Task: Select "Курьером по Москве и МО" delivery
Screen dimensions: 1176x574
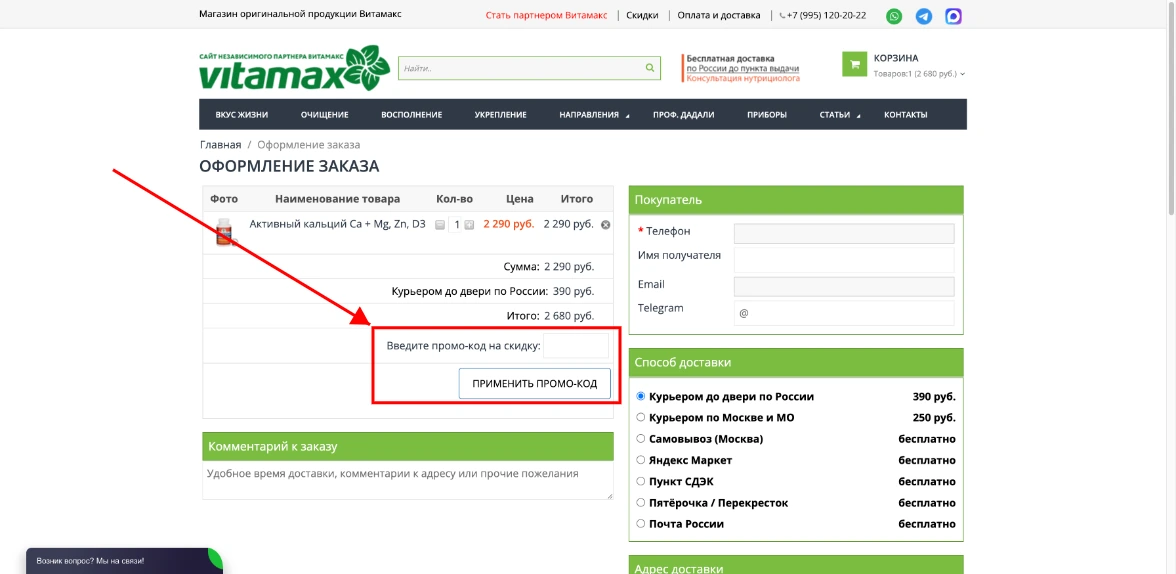Action: coord(641,417)
